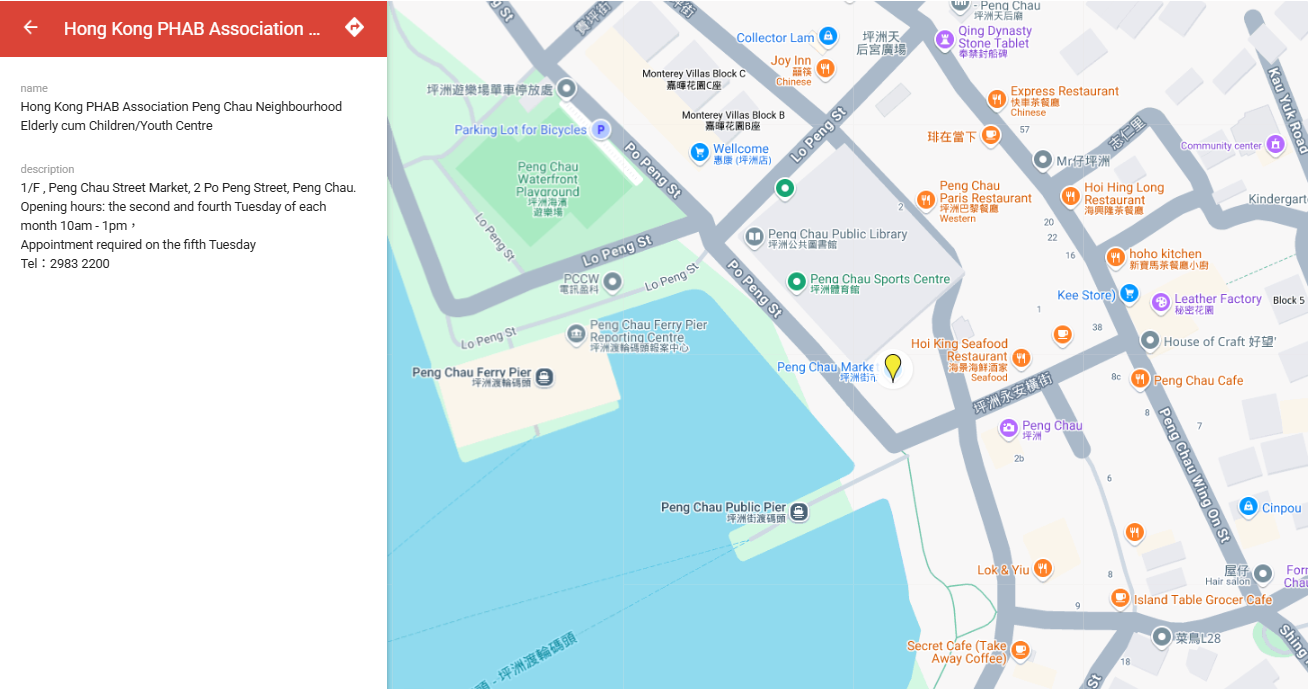Select the coffee cup icon near 琲在當下
The height and width of the screenshot is (690, 1309).
[x=990, y=135]
